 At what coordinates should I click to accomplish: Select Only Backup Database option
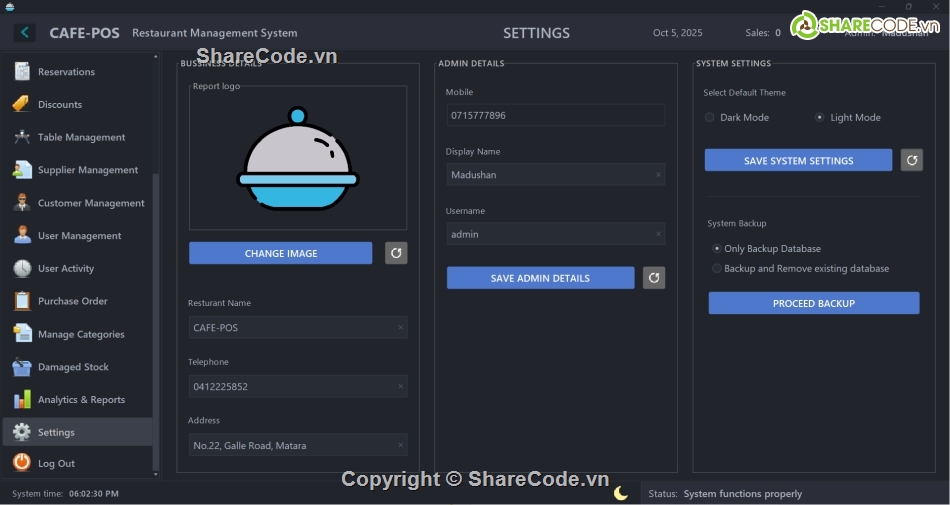click(717, 248)
